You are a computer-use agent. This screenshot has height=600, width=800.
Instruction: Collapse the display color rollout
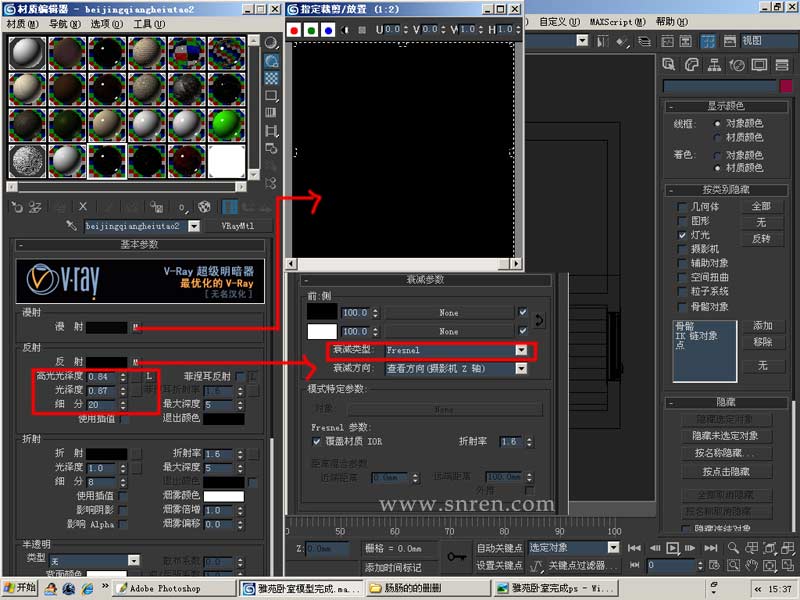pos(726,106)
